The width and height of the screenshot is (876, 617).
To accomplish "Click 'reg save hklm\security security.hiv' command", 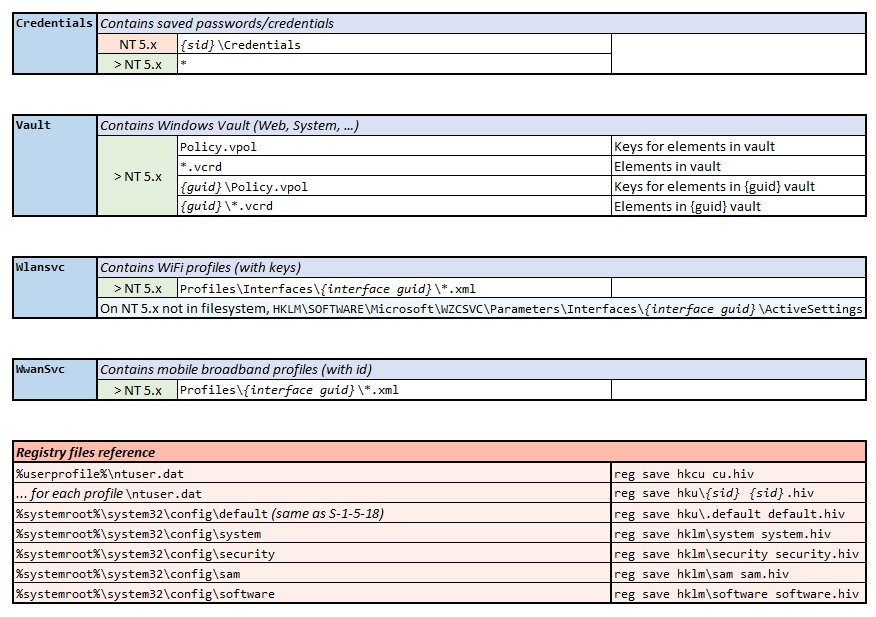I will pos(736,554).
